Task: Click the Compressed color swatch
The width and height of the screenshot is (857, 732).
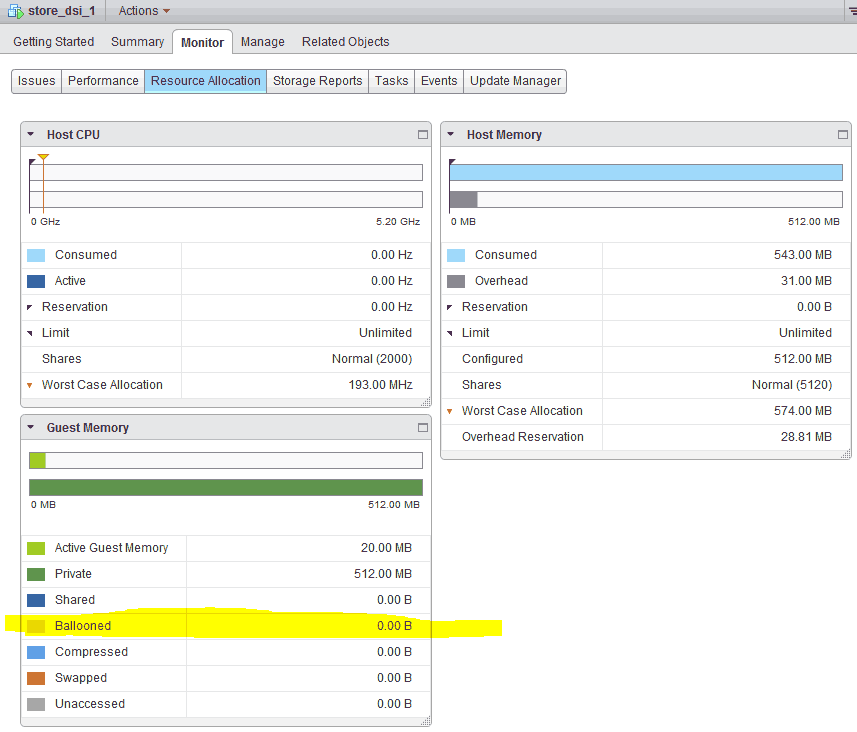Action: pos(36,652)
